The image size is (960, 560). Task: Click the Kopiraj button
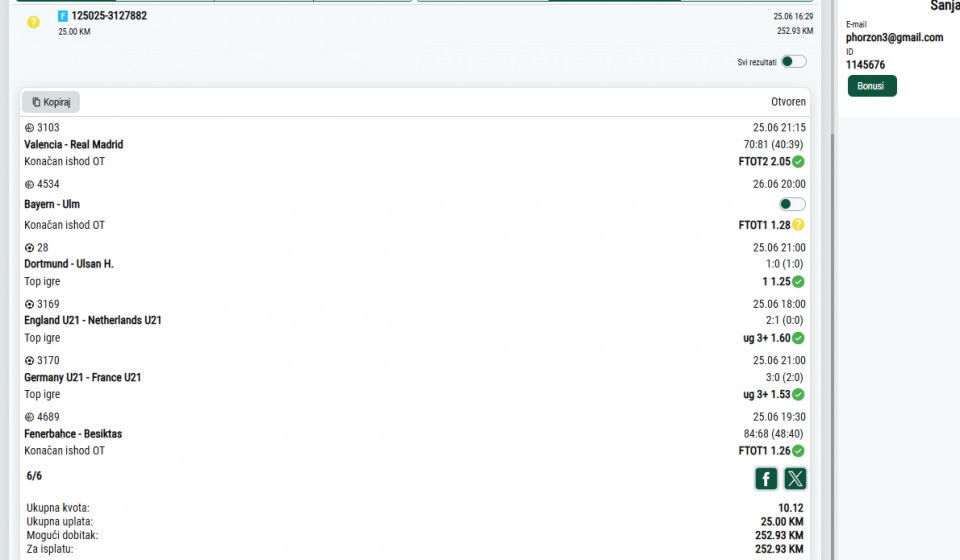pos(51,102)
